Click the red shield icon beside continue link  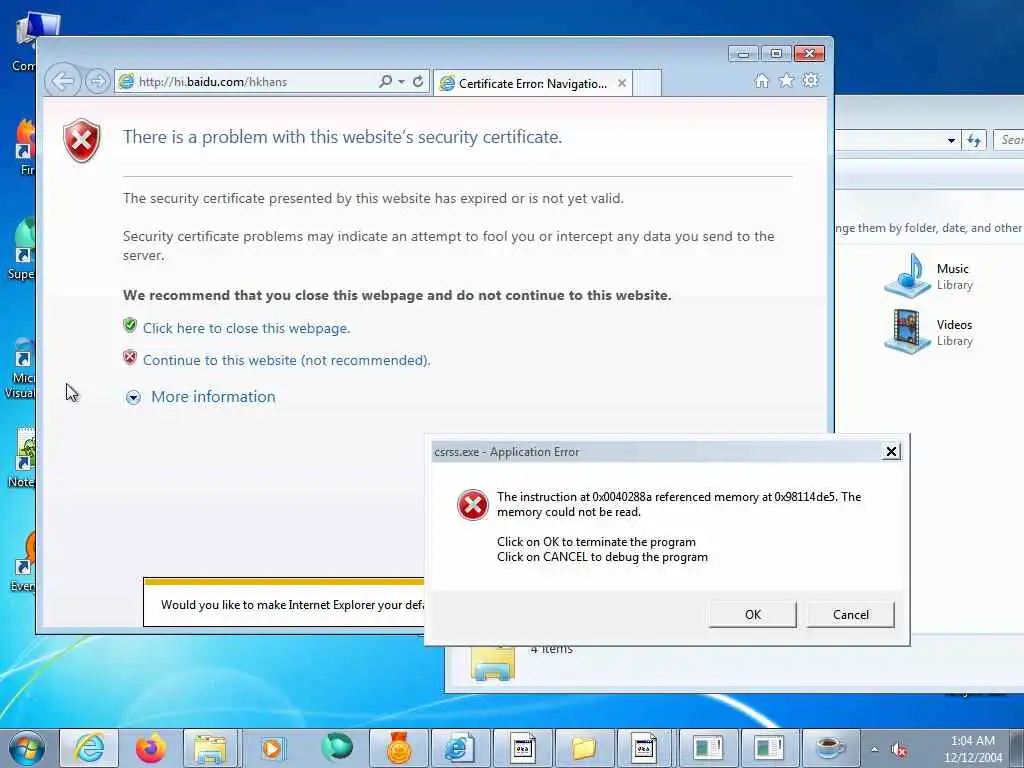(x=130, y=357)
